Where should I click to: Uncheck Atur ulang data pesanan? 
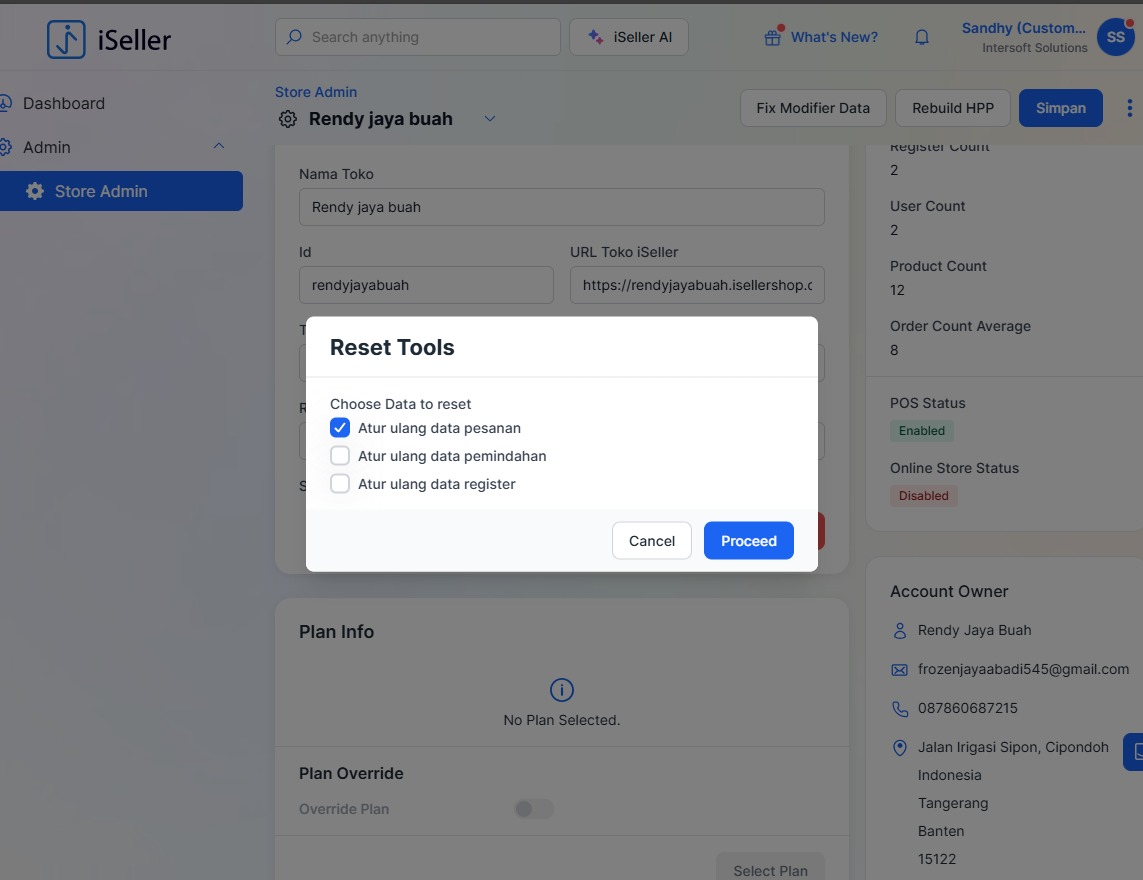(340, 428)
